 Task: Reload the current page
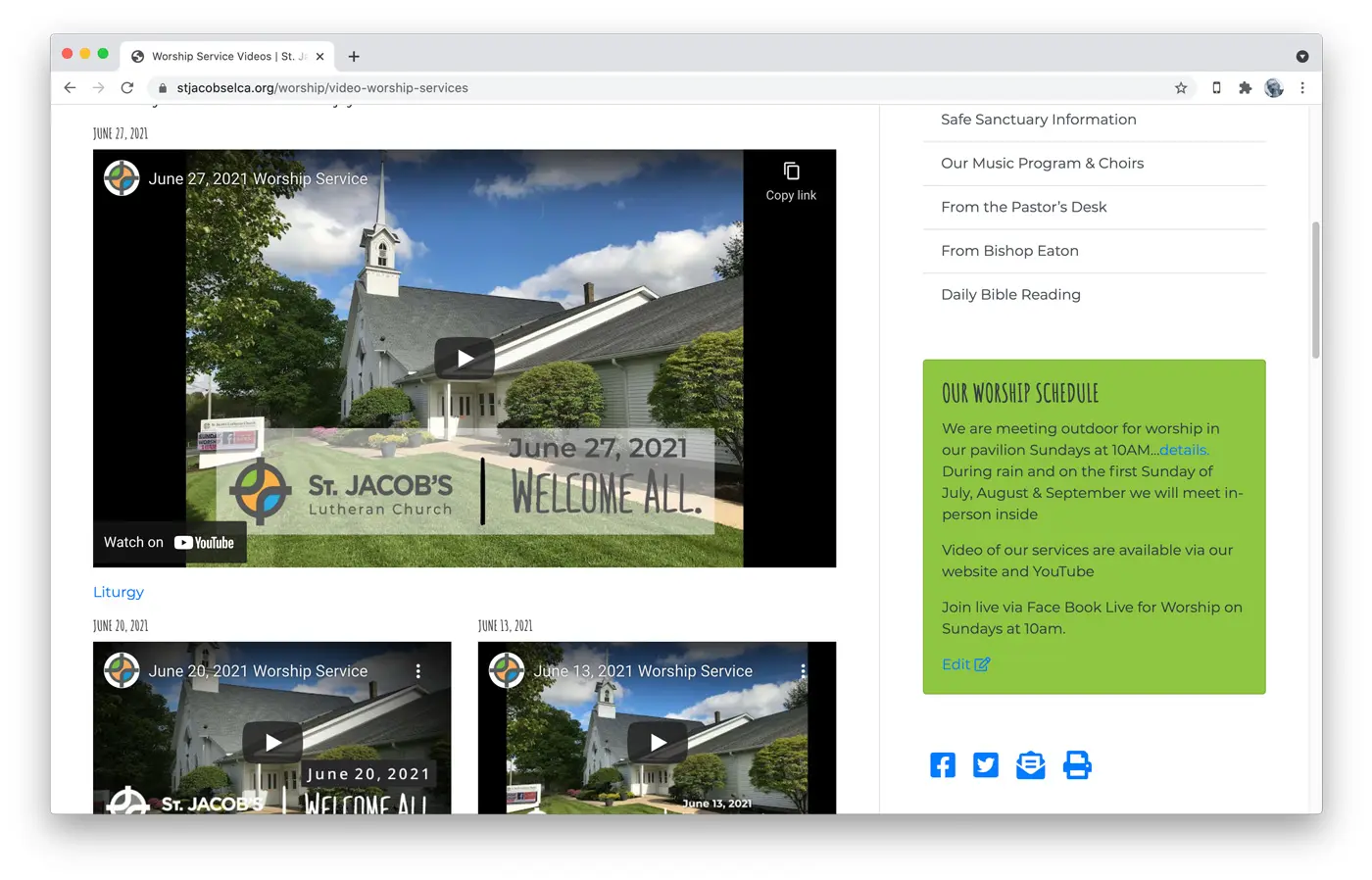tap(127, 87)
